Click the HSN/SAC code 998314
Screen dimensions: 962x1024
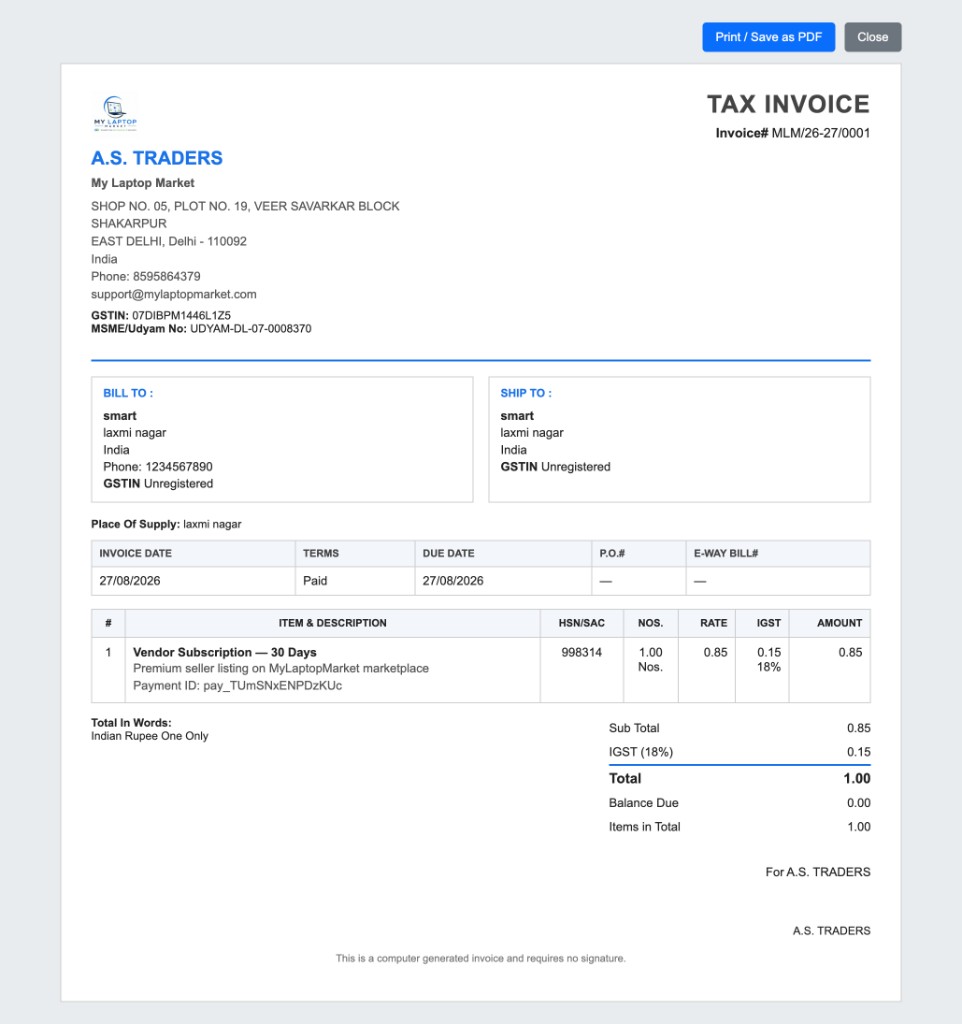(581, 652)
